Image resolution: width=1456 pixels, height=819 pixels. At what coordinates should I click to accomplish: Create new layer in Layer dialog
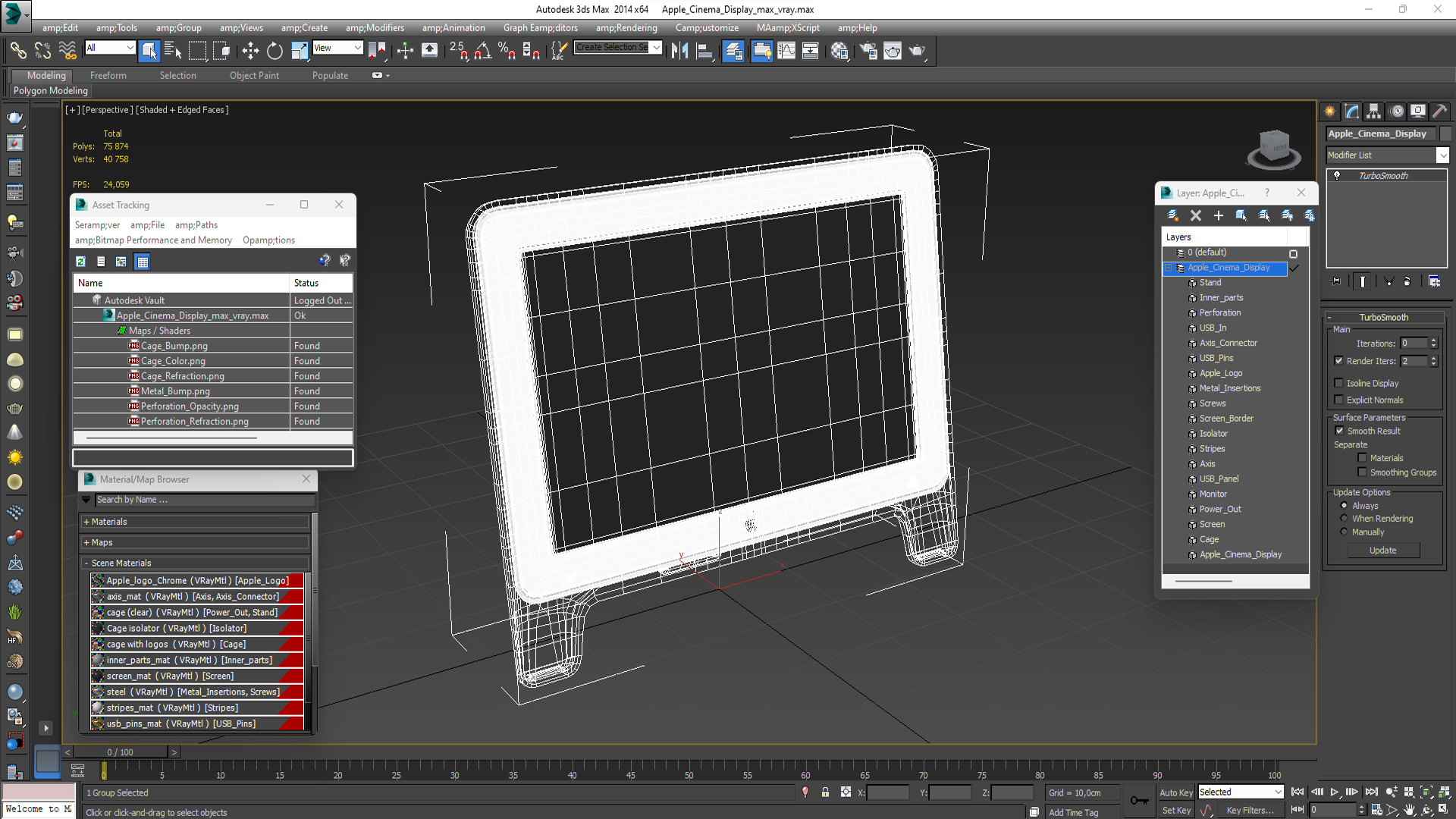(1173, 215)
